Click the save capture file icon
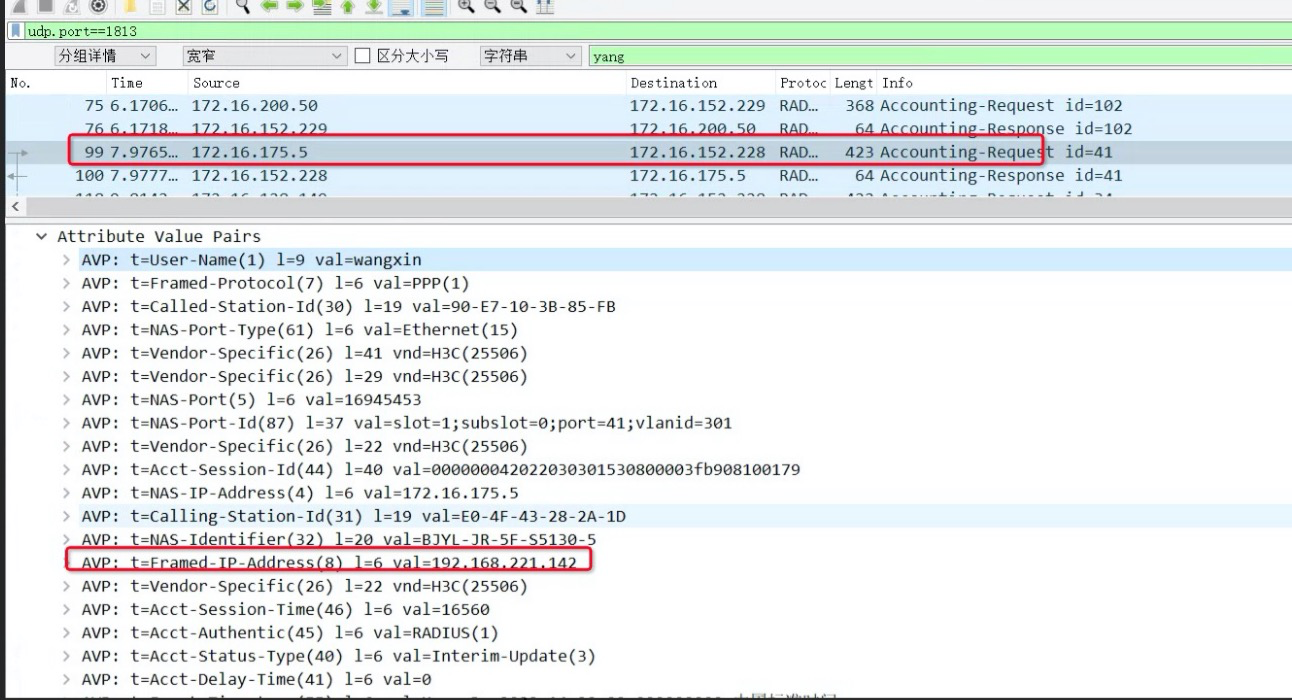 coord(157,6)
